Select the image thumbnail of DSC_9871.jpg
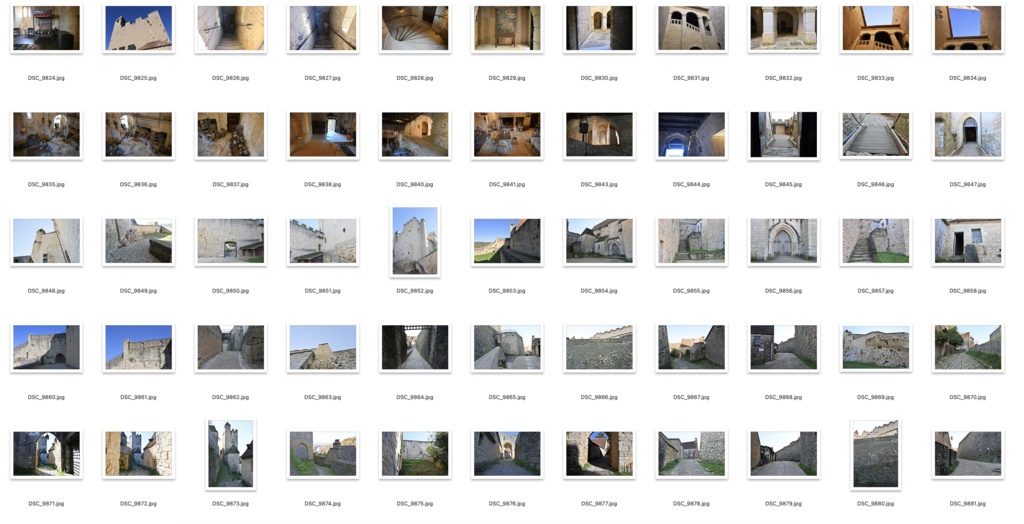Screen dimensions: 1024x524 pos(46,454)
